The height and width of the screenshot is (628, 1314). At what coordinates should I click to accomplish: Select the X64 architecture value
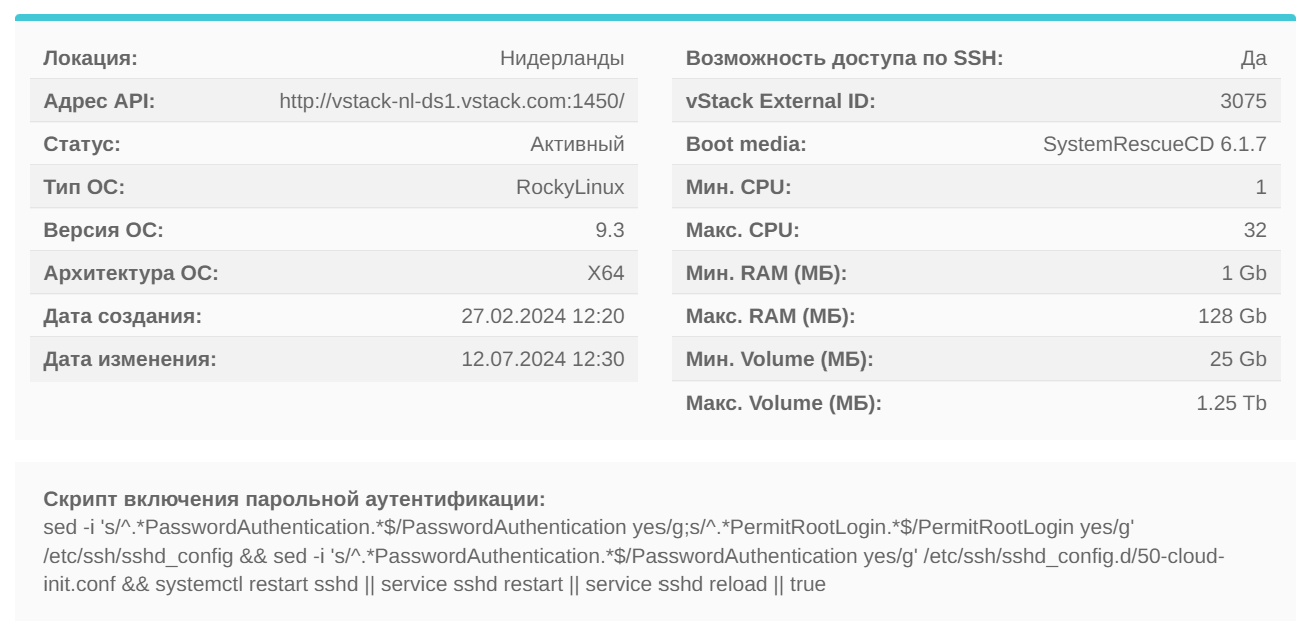tap(606, 273)
